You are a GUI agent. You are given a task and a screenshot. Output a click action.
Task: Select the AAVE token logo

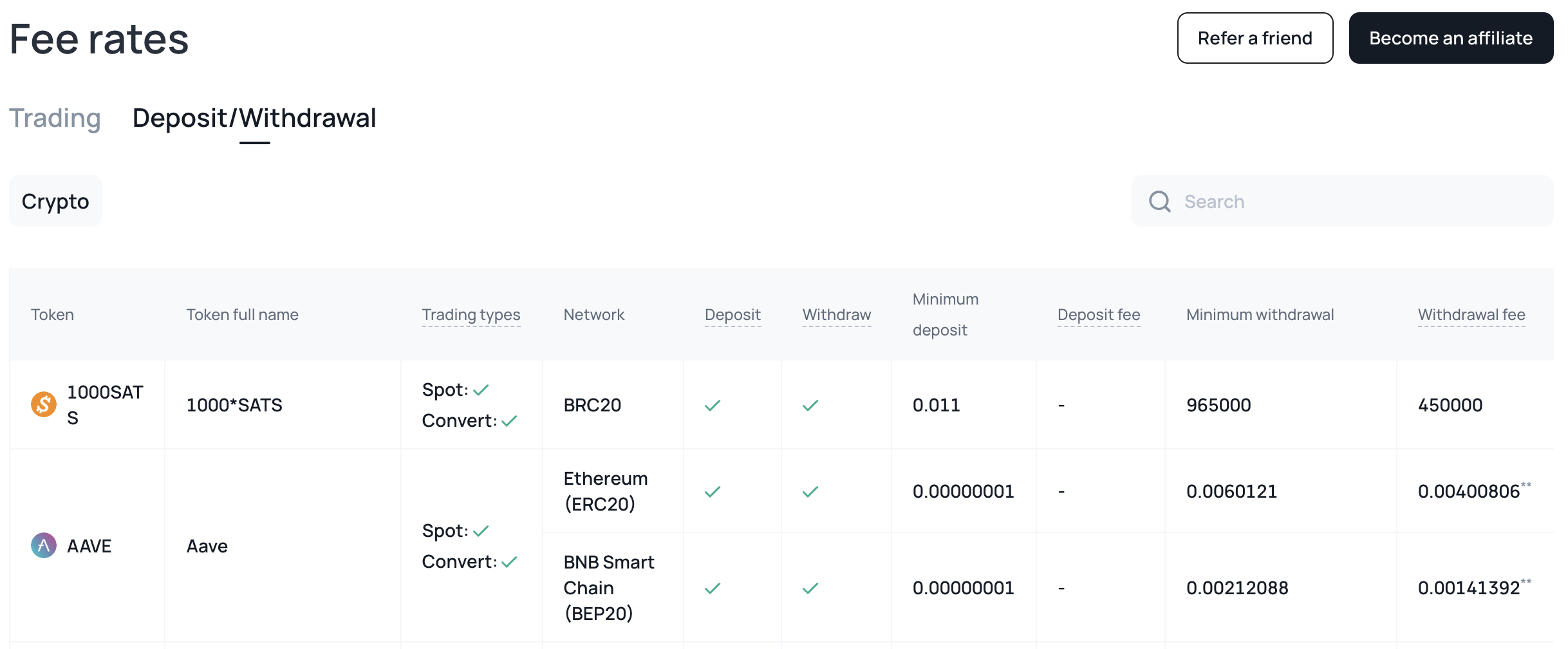click(x=43, y=545)
